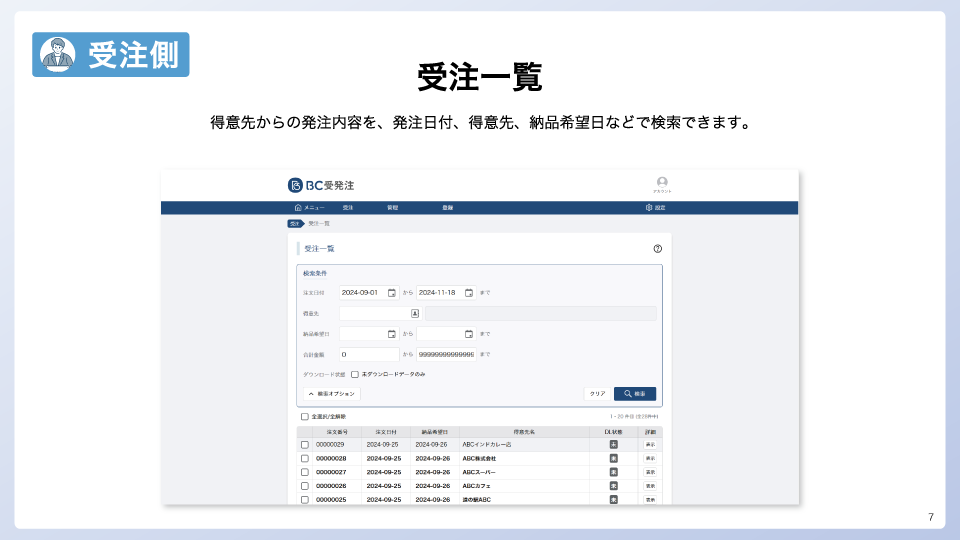This screenshot has width=960, height=540.
Task: Open calendar for order date start 2024-09-01
Action: 392,293
